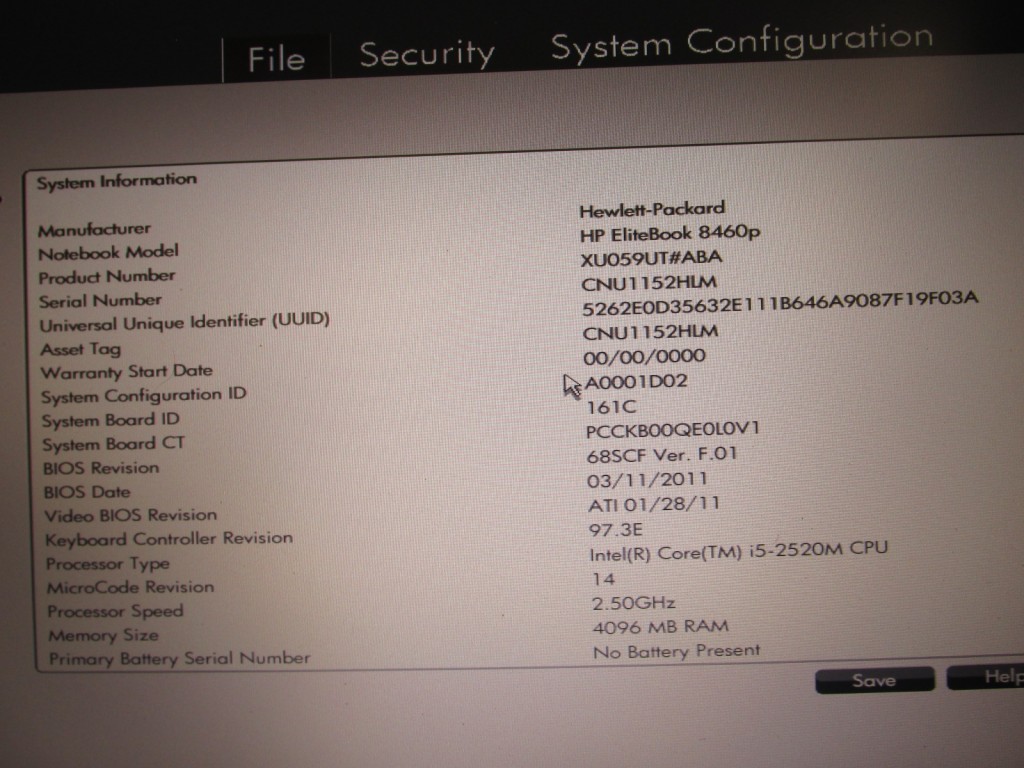Select warranty date 00/00/0000
The height and width of the screenshot is (768, 1024).
(645, 357)
